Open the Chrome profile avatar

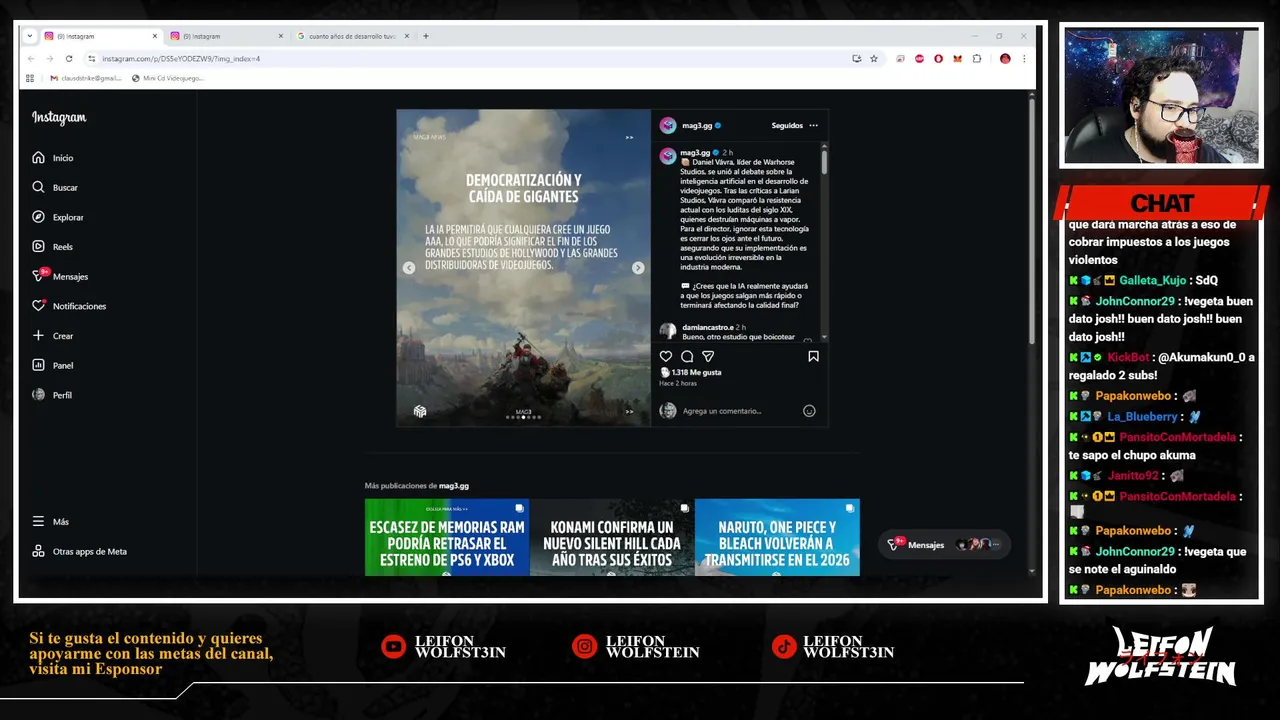click(x=1005, y=59)
